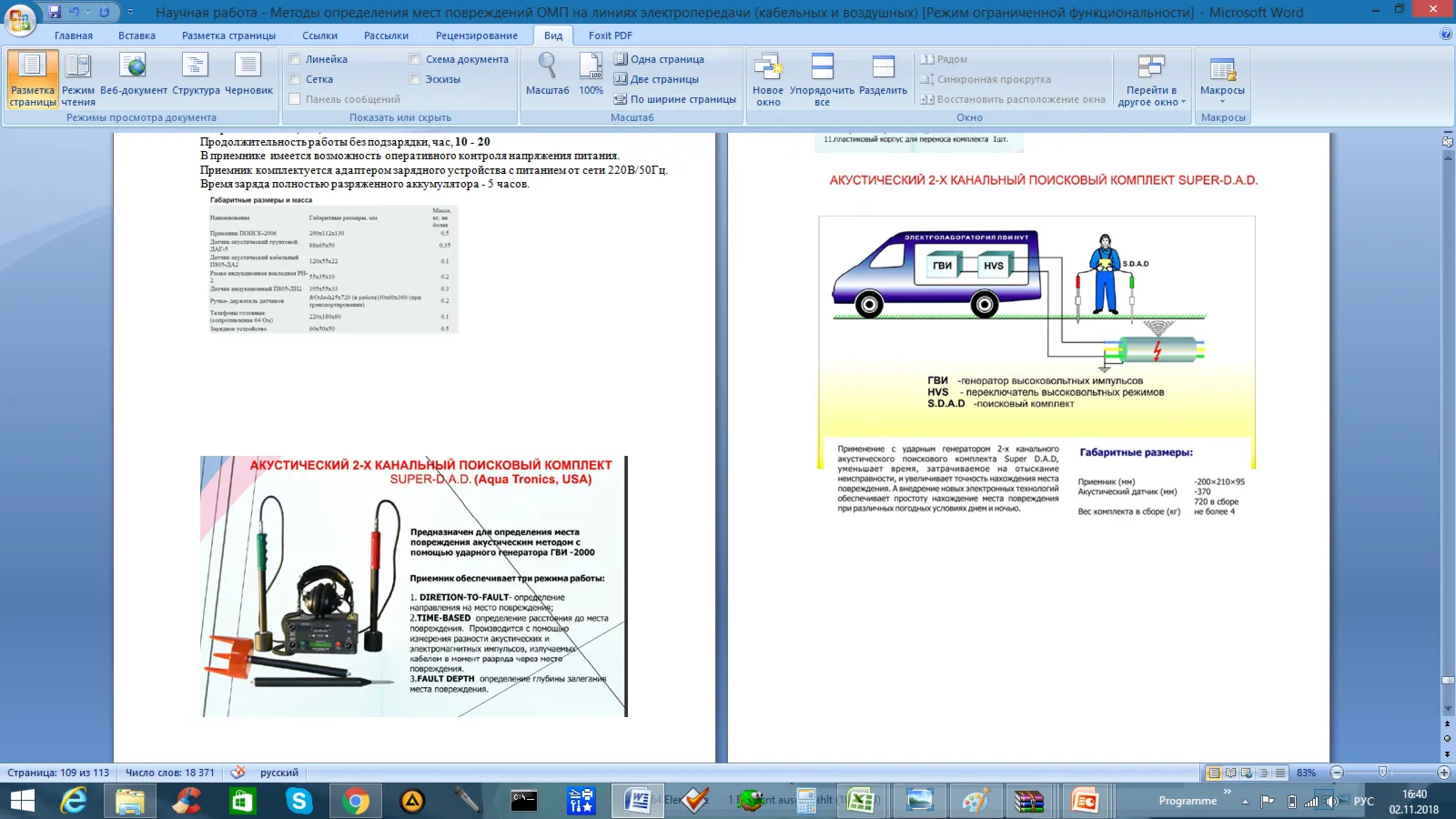The image size is (1456, 819).
Task: Click the spelling check status icon
Action: pos(238,773)
